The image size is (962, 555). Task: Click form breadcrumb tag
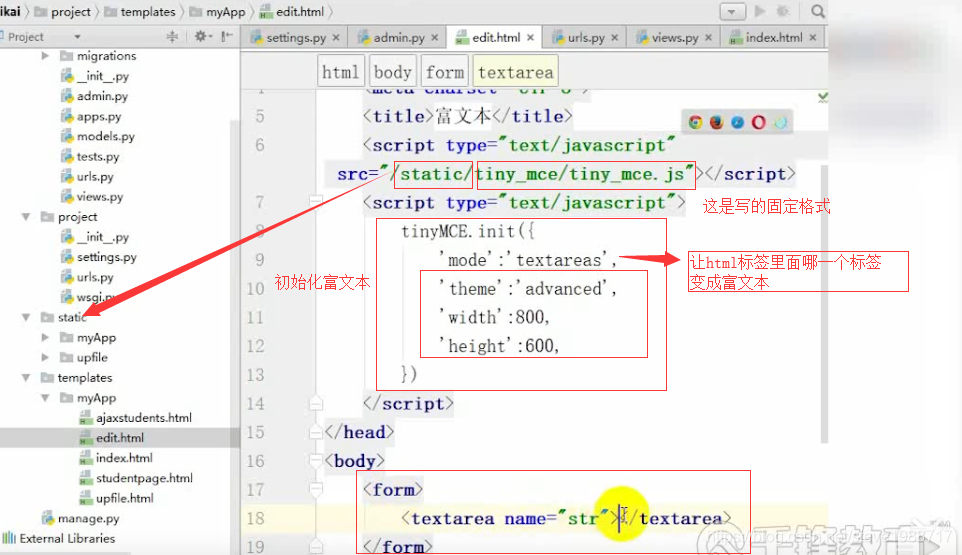(x=445, y=72)
